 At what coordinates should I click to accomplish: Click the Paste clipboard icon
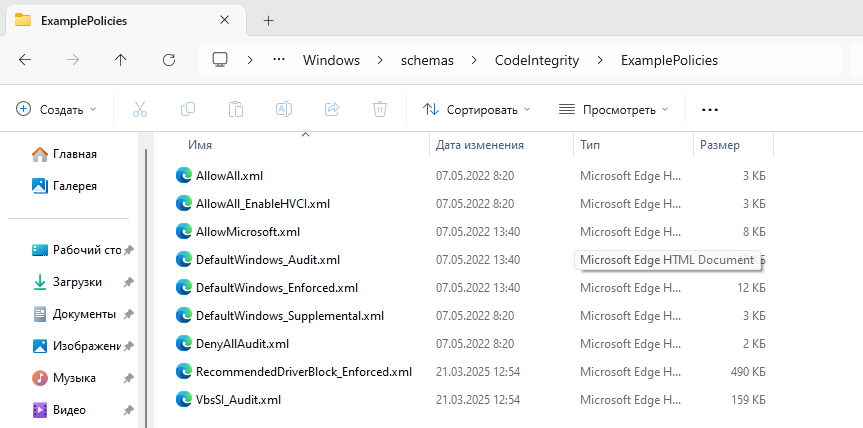tap(236, 109)
